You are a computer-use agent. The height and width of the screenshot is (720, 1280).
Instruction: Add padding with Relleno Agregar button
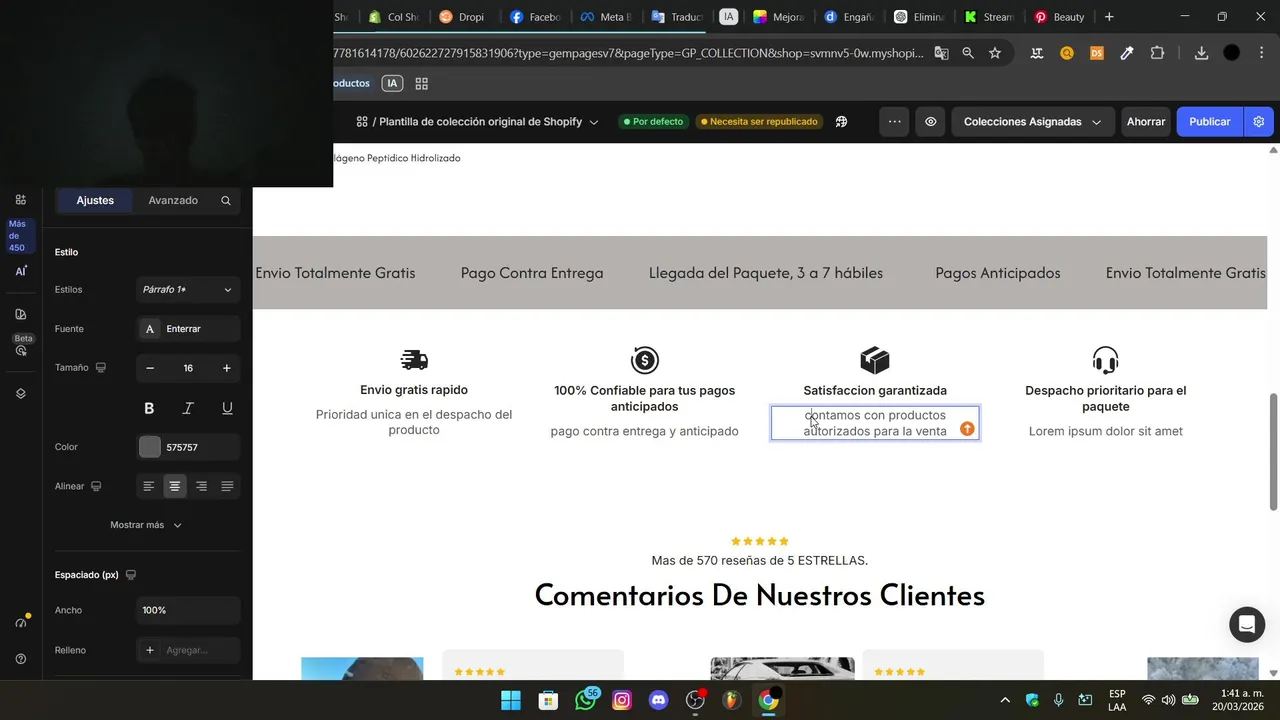(188, 650)
